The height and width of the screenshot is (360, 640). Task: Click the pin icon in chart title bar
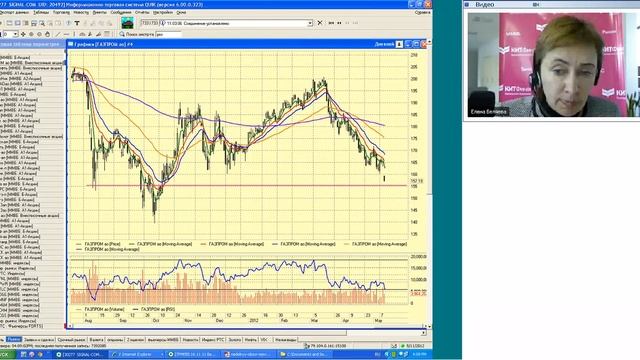[x=399, y=44]
